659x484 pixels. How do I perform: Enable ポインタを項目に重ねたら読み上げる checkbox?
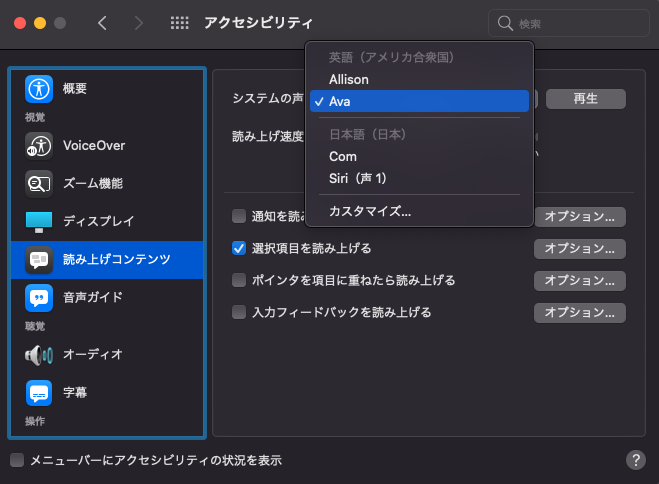pos(239,280)
